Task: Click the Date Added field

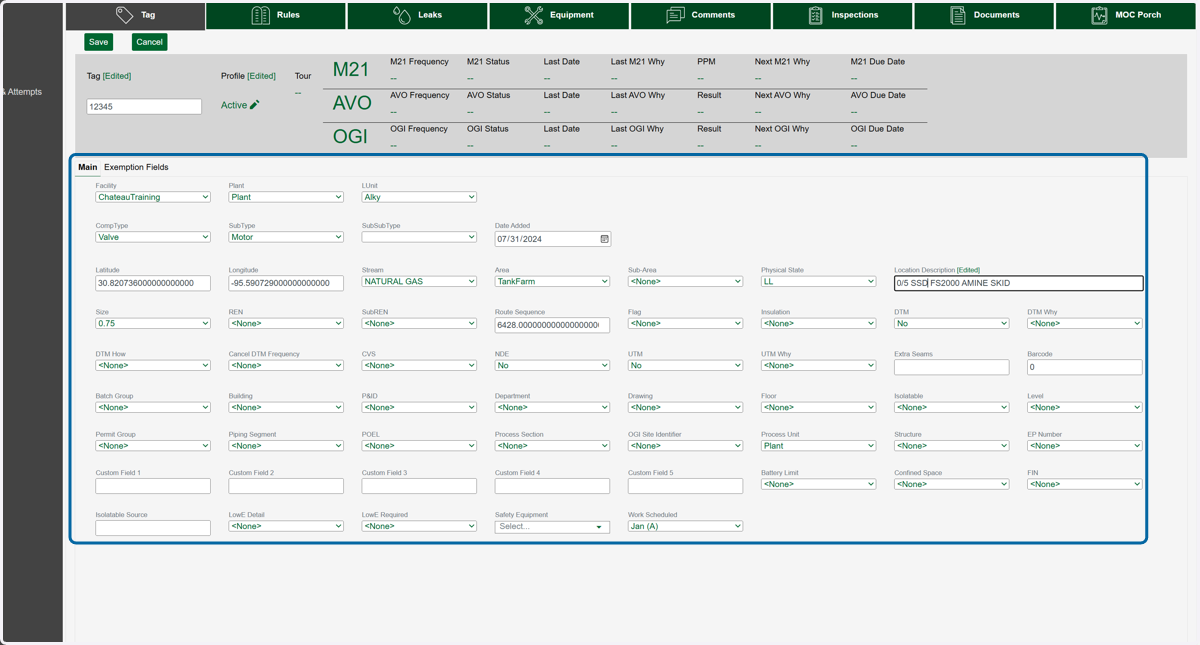Action: coord(552,239)
